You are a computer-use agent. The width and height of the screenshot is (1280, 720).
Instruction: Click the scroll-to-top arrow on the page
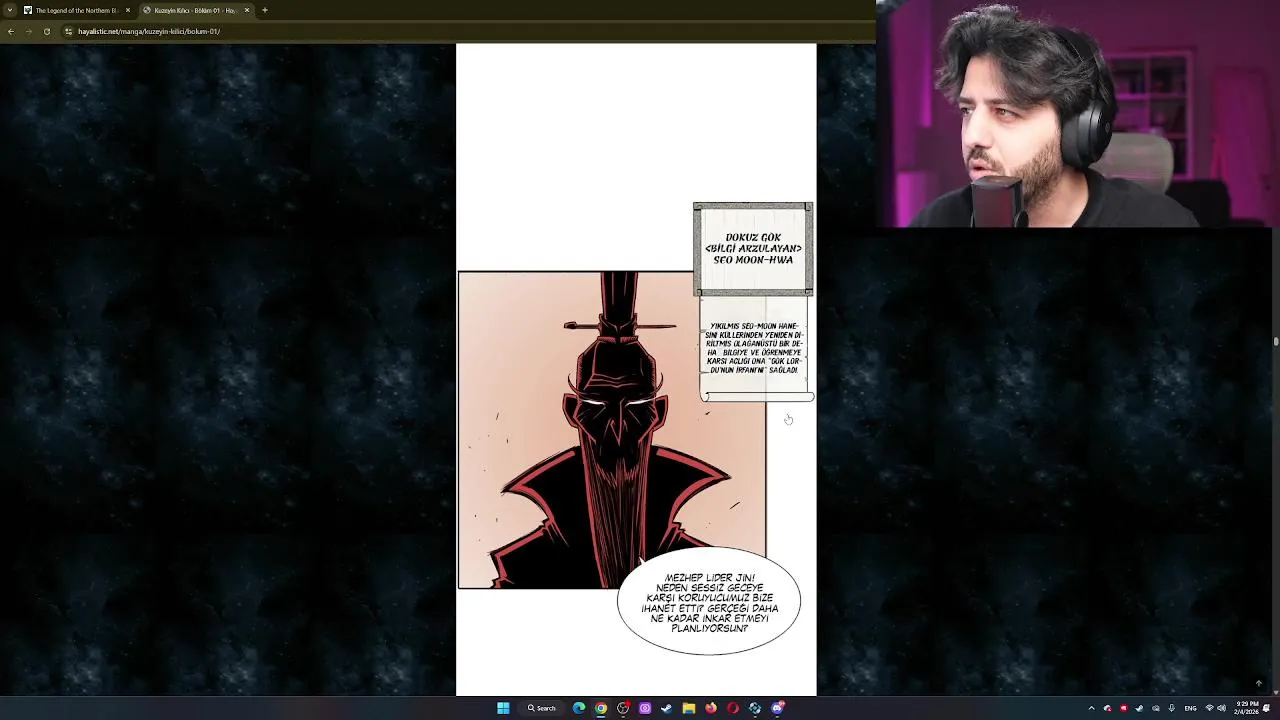[x=1259, y=684]
